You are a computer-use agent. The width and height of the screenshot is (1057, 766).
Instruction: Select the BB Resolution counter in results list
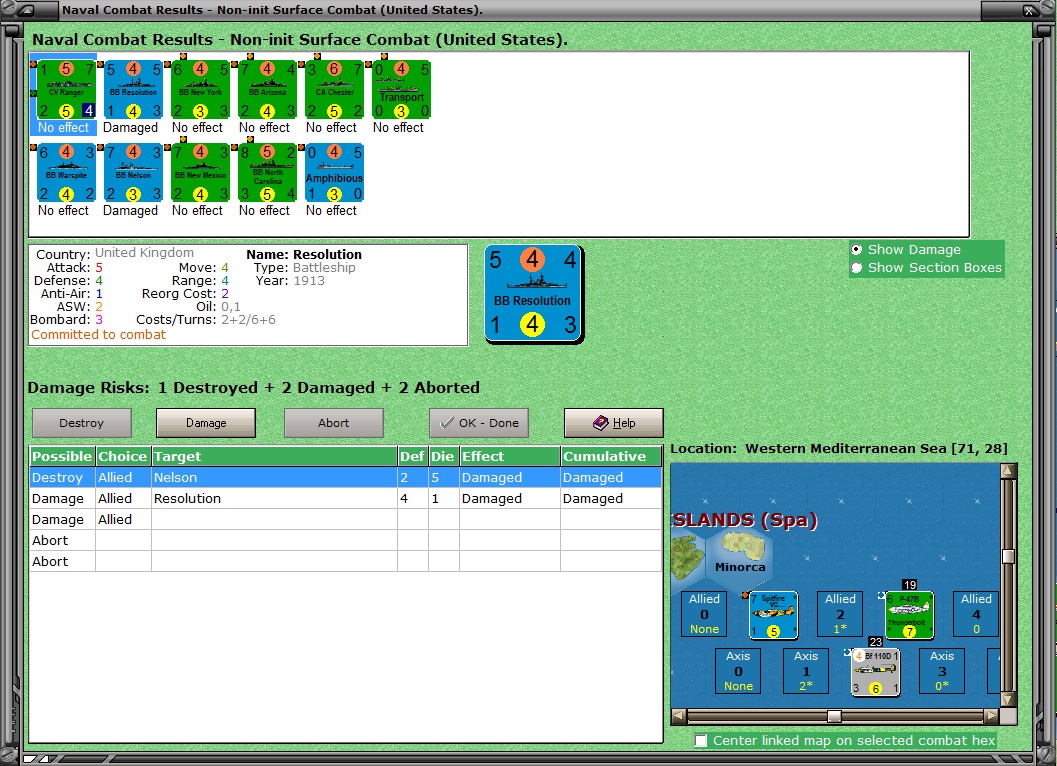point(133,89)
